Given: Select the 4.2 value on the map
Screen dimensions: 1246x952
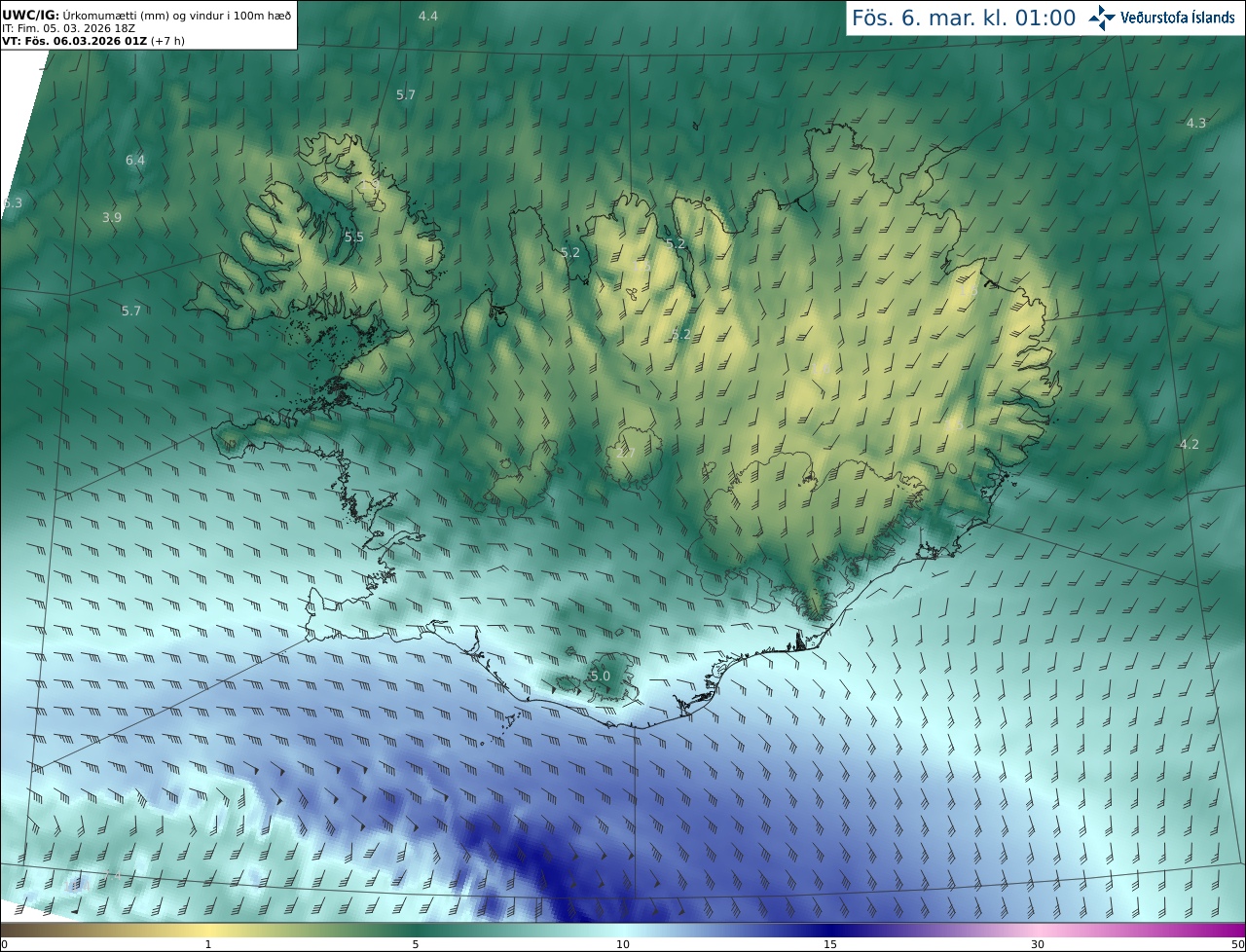Looking at the screenshot, I should point(1190,444).
